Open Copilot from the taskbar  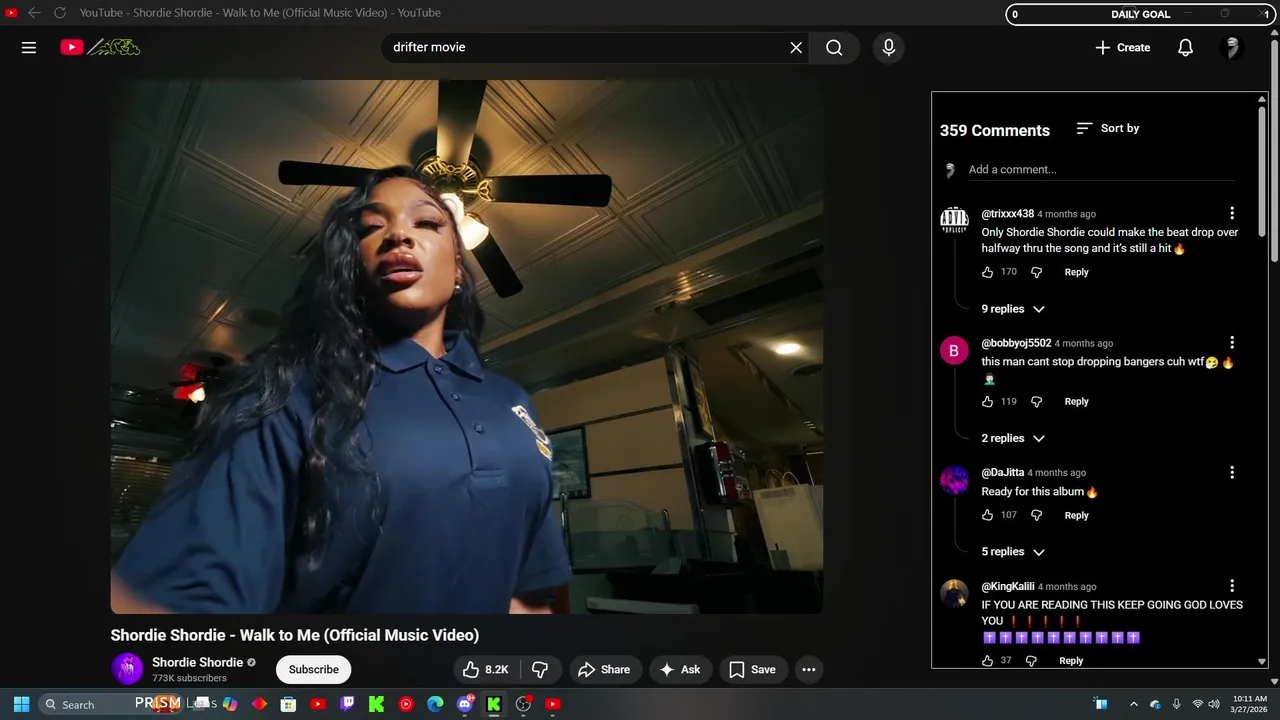click(x=230, y=704)
